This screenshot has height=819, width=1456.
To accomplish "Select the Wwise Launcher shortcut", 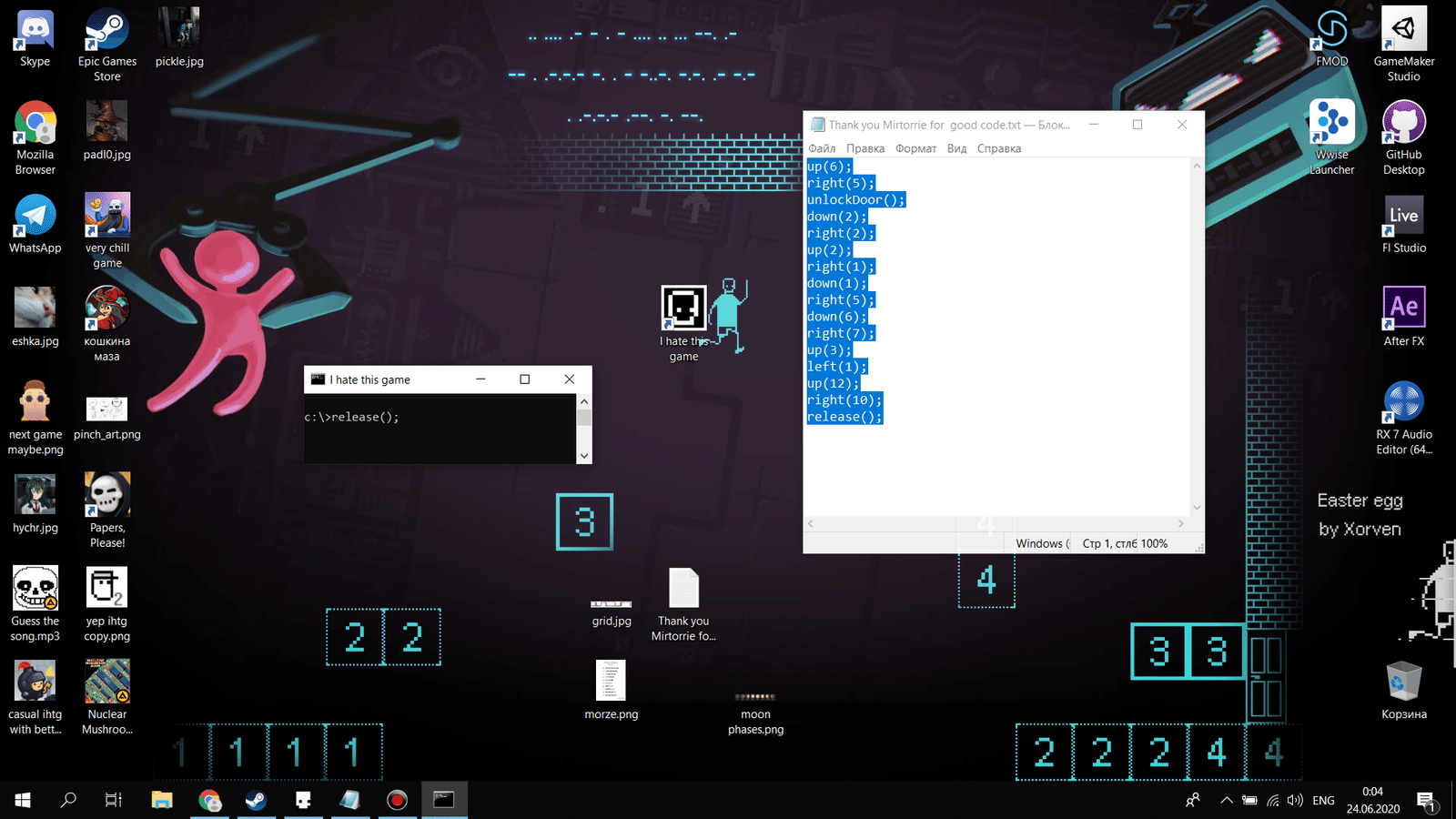I will (1331, 138).
